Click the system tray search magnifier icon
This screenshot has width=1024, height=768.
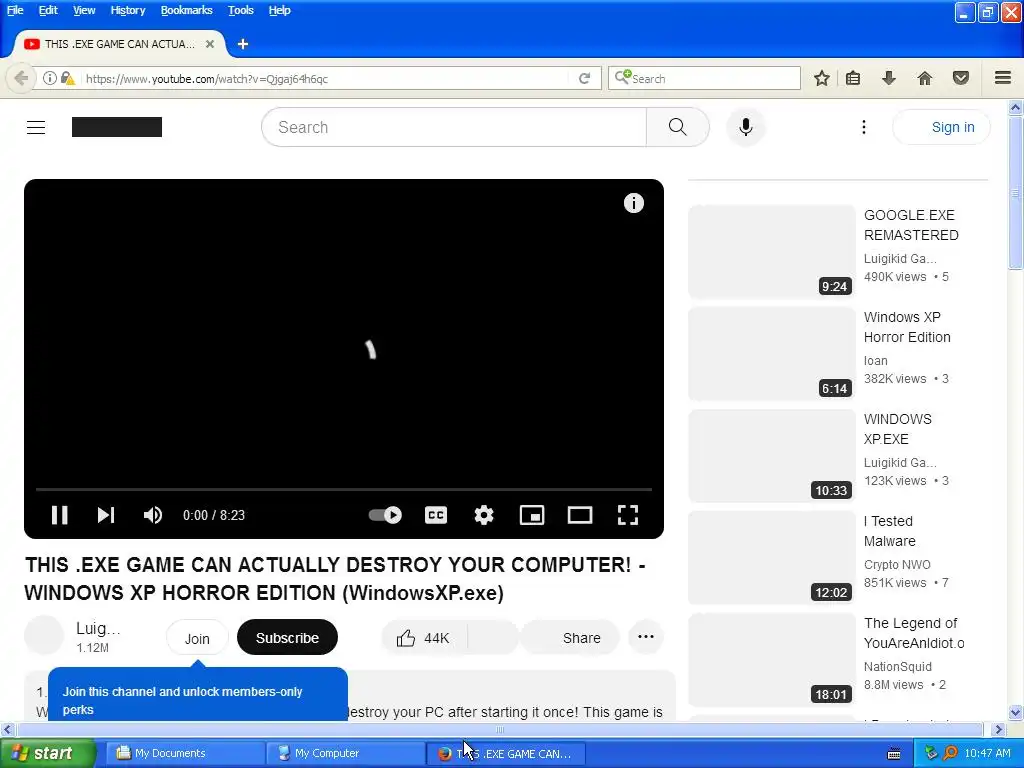pyautogui.click(x=951, y=754)
